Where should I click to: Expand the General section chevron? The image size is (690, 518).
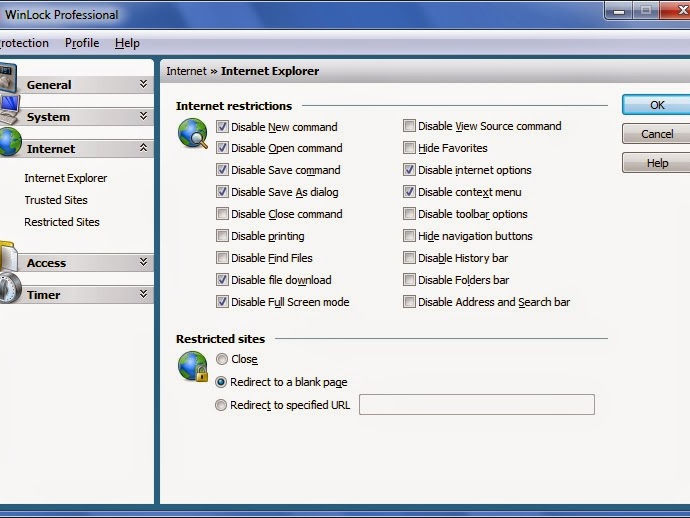coord(143,84)
